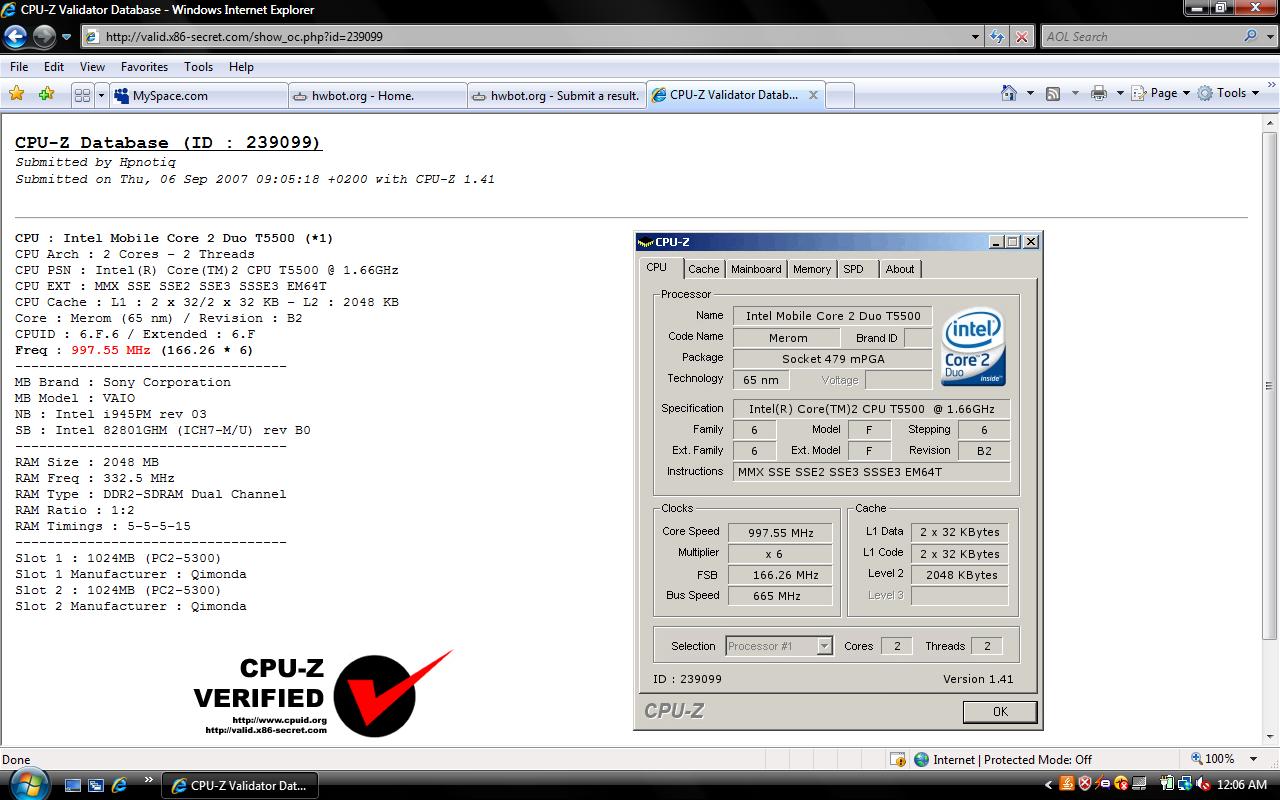
Task: Expand Quick Launch overflow chevron
Action: coord(150,780)
